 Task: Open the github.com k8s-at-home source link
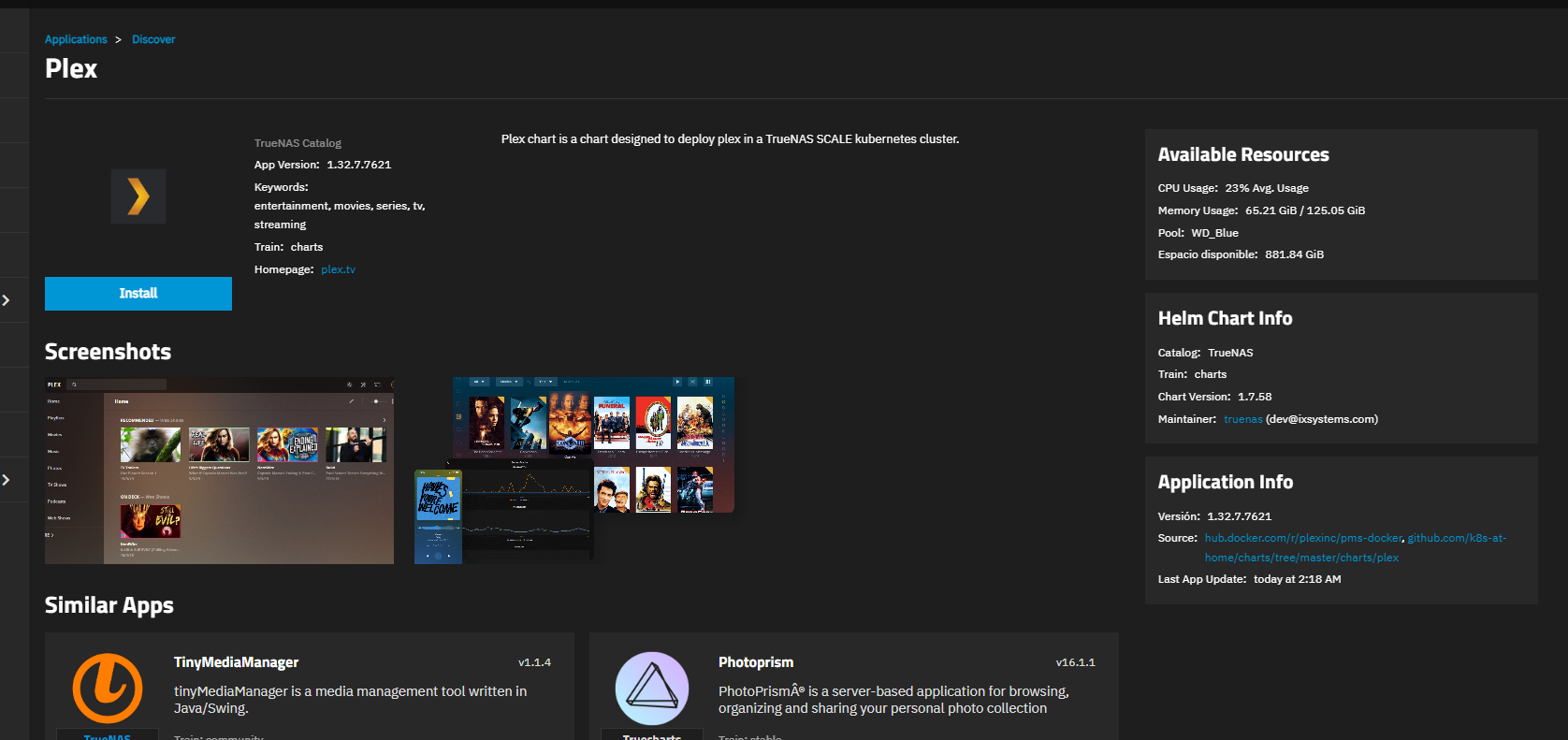coord(1356,547)
